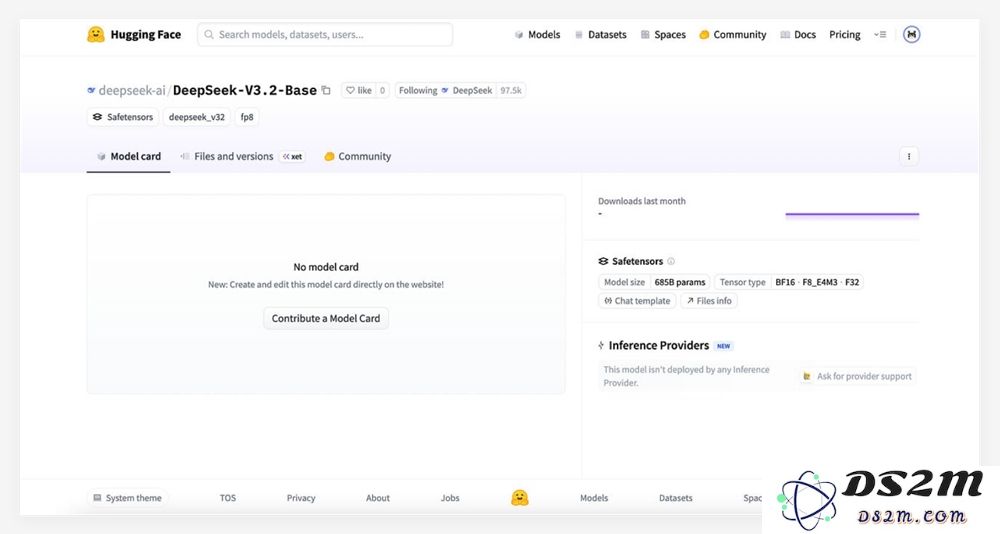Click the deepseek-ai organization whale icon
The height and width of the screenshot is (534, 1000).
point(91,91)
